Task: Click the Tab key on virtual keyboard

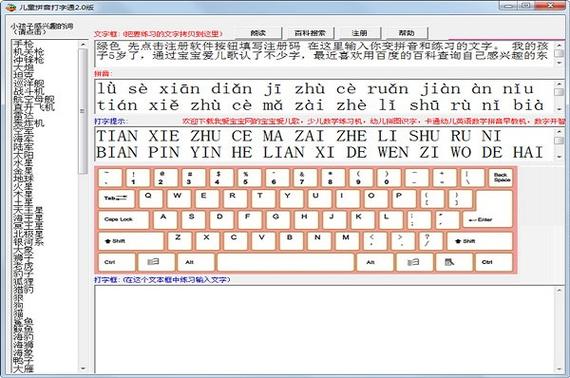Action: click(116, 198)
